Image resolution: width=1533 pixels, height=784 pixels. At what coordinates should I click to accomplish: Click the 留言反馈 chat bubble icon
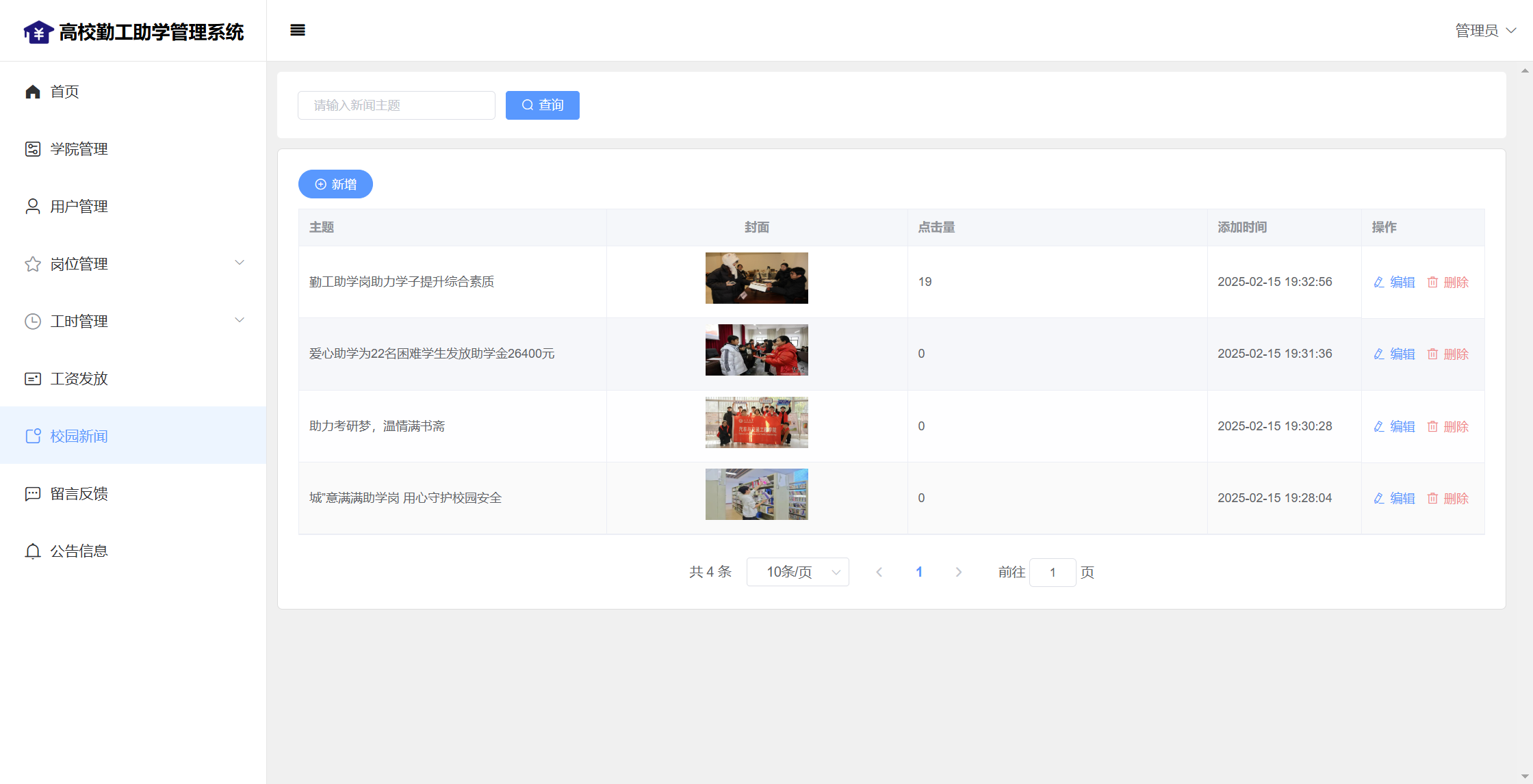tap(33, 494)
